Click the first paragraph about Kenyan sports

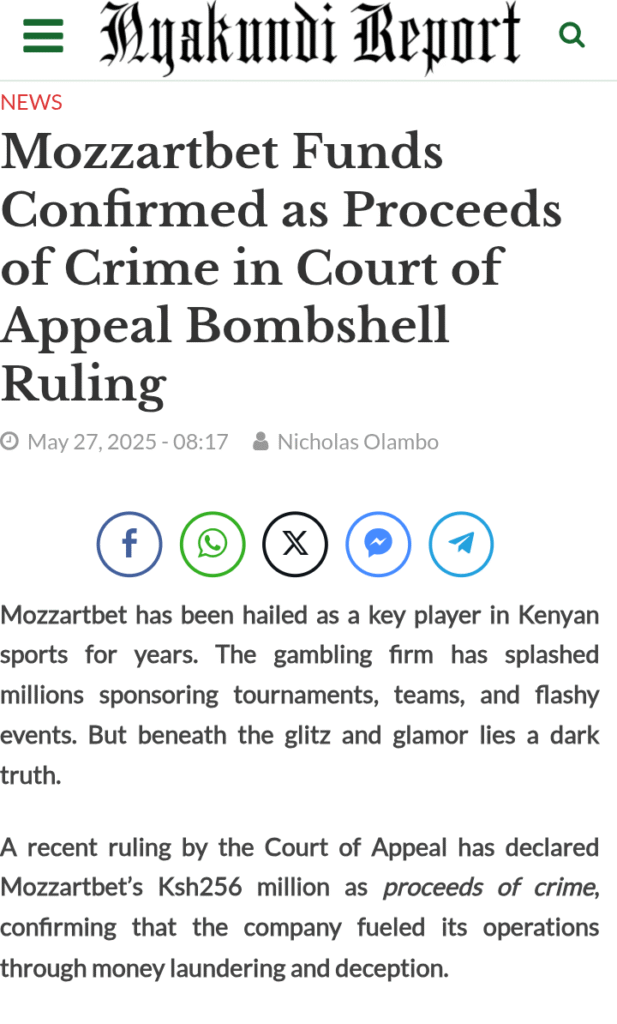point(300,695)
